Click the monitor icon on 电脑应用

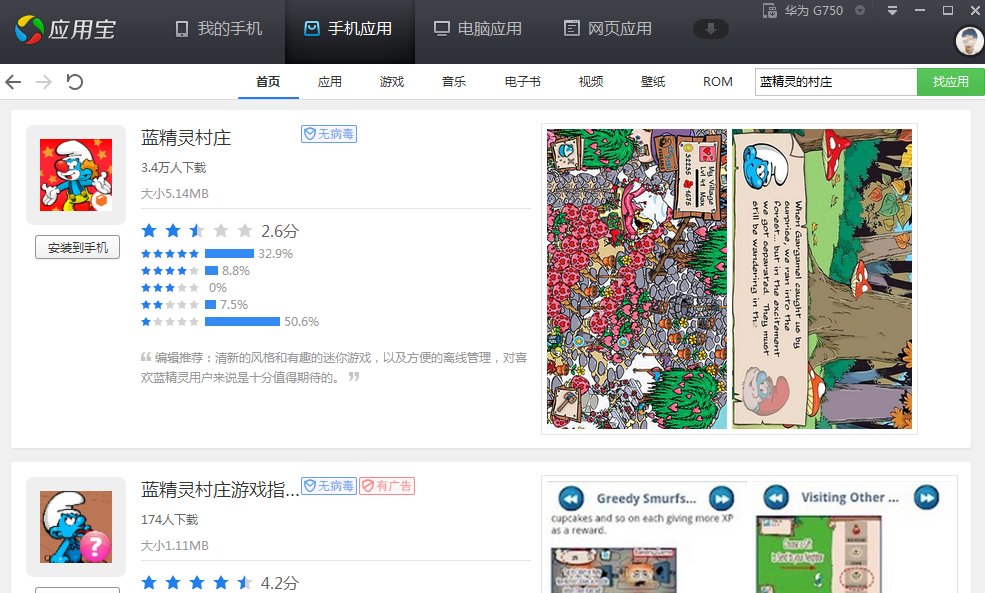tap(441, 28)
